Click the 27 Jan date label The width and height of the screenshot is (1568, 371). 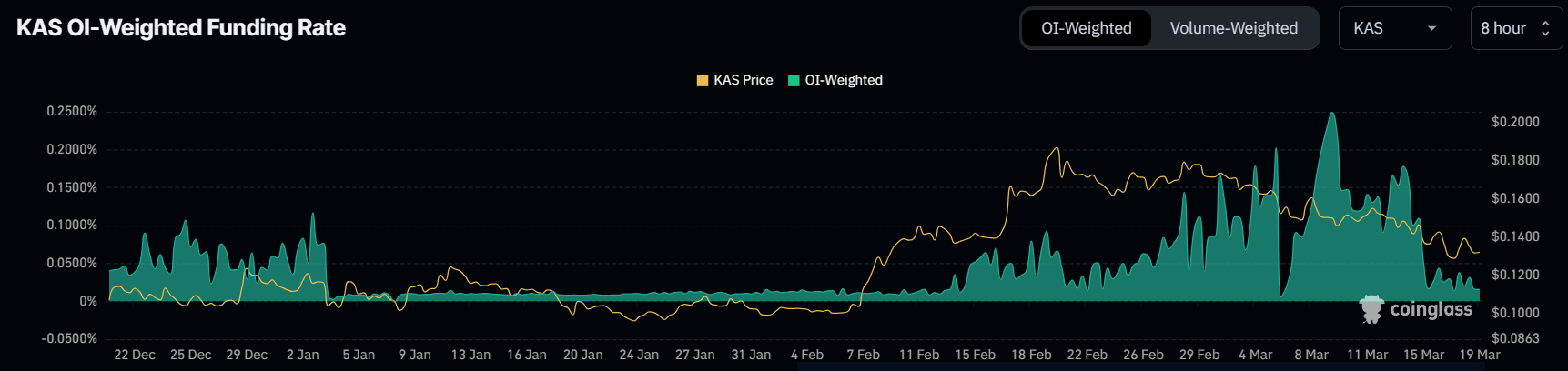coord(695,355)
